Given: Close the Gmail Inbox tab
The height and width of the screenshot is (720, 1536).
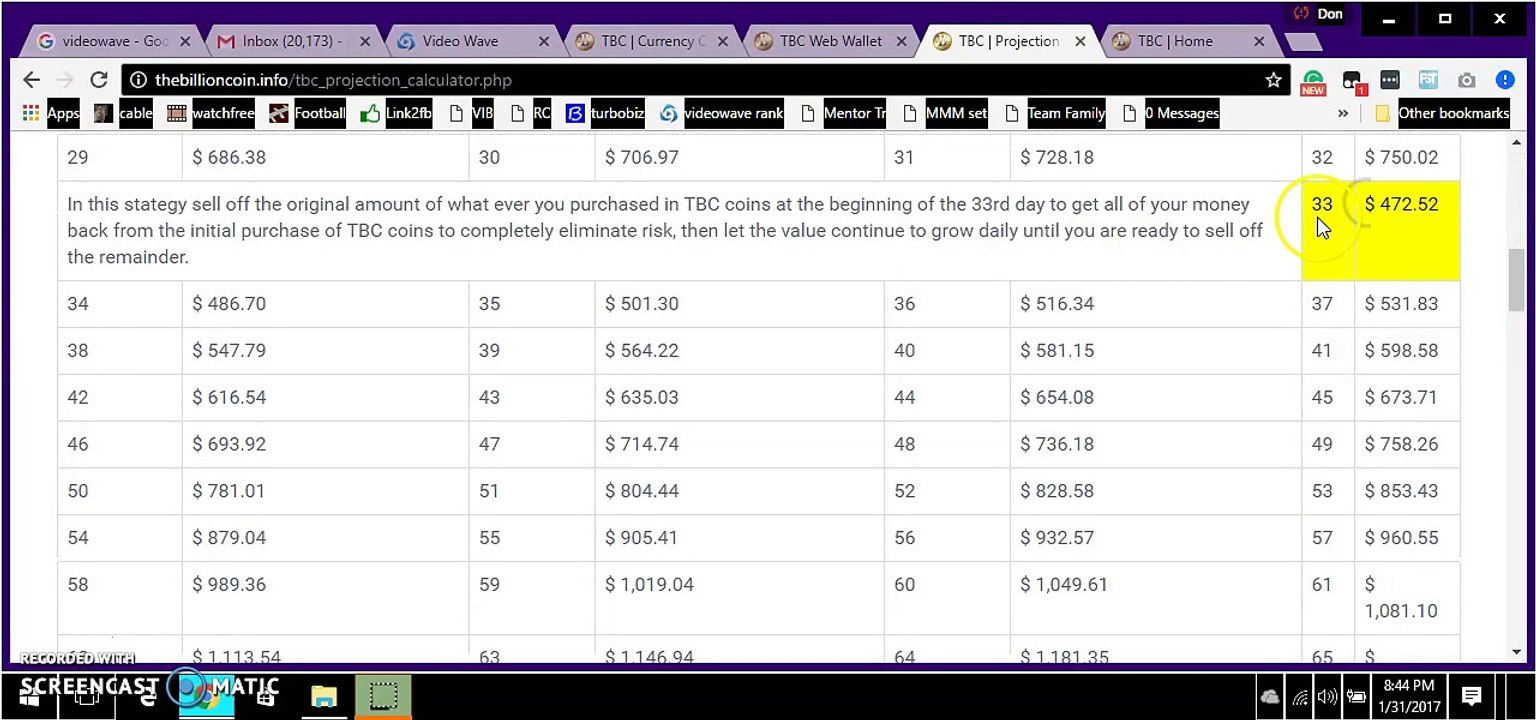Looking at the screenshot, I should (364, 42).
